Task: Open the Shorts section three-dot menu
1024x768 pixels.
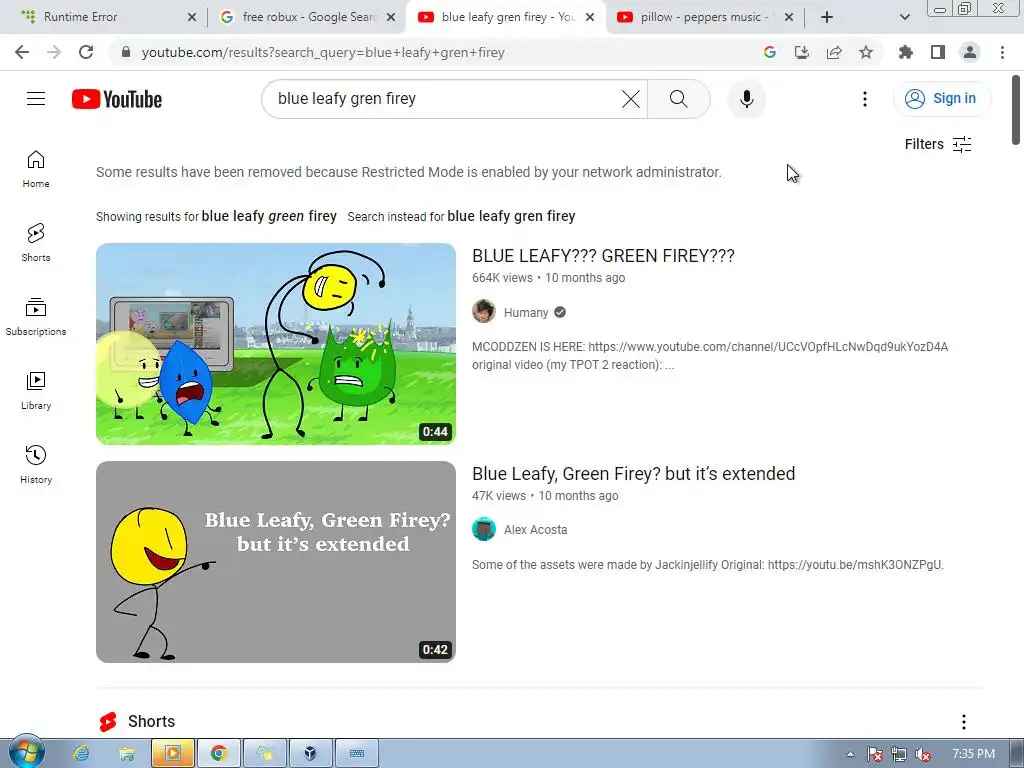Action: pyautogui.click(x=963, y=722)
